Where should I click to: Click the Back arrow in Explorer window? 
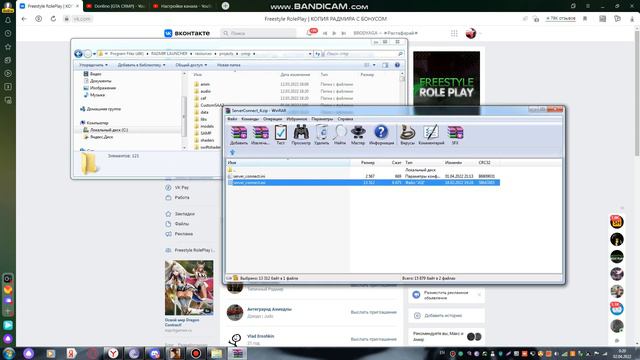pyautogui.click(x=78, y=54)
